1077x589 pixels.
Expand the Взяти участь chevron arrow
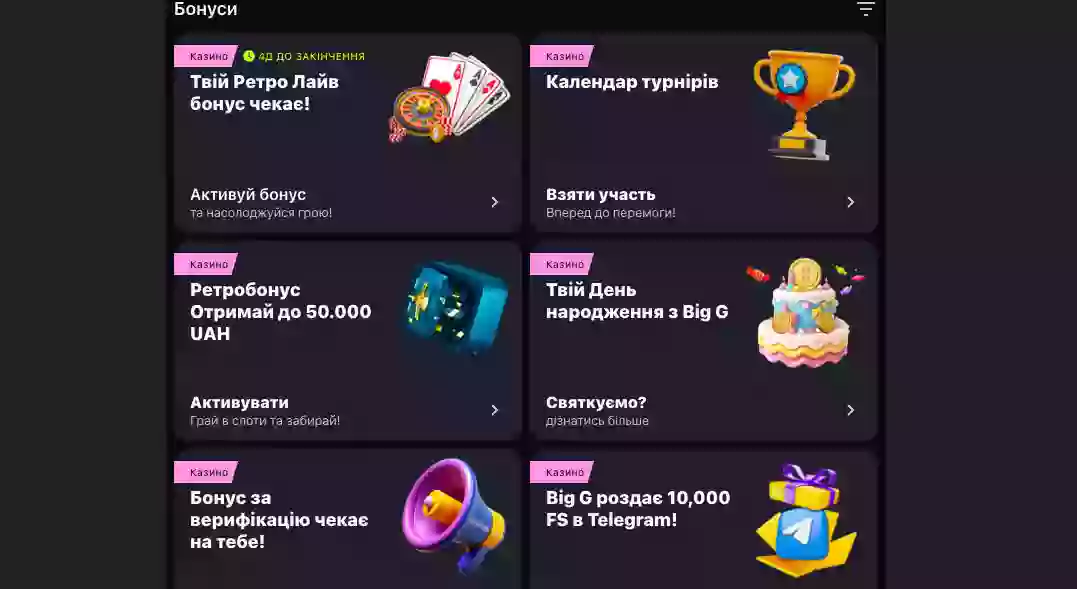click(x=850, y=202)
